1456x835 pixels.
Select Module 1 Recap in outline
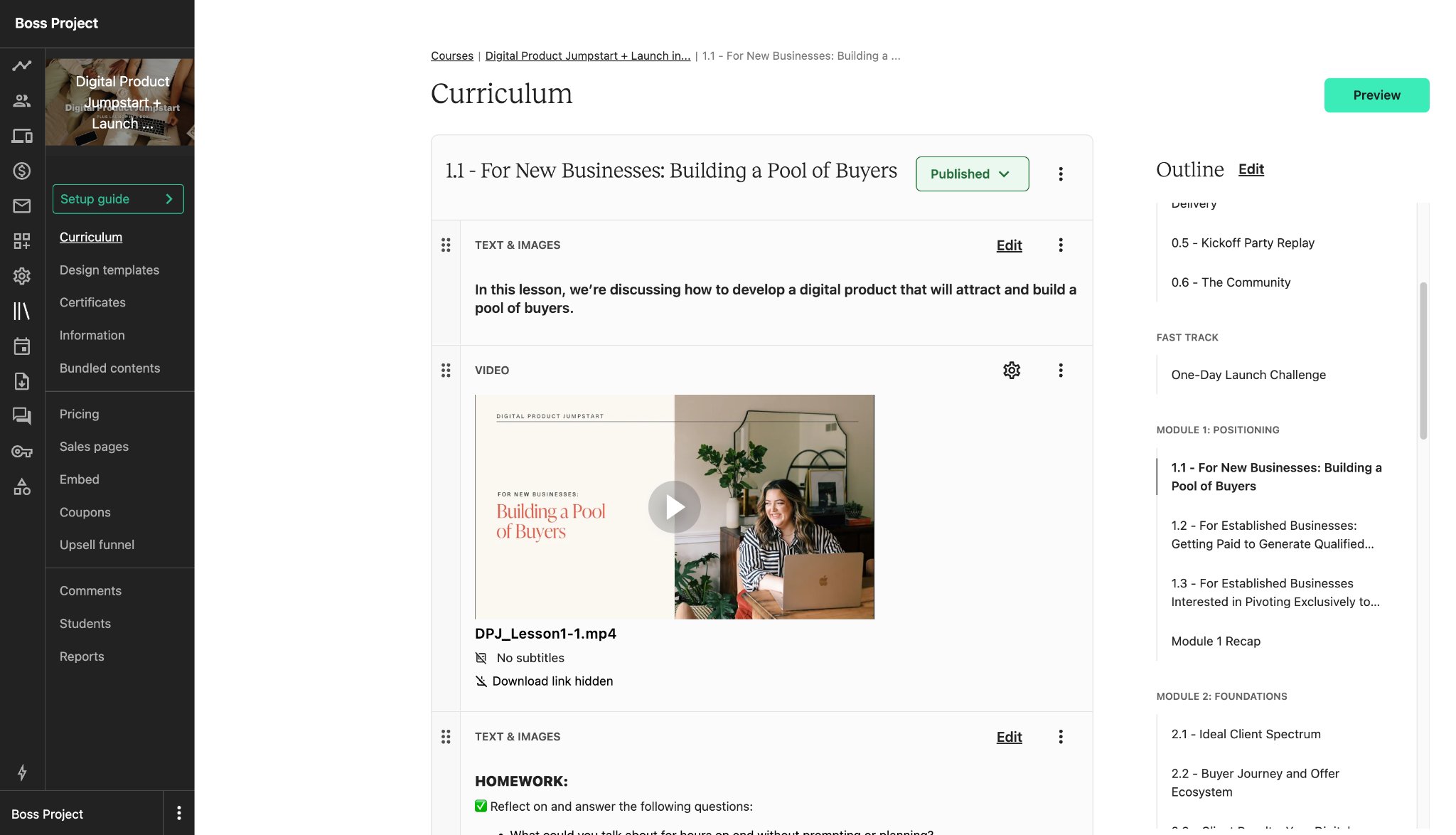(x=1216, y=642)
